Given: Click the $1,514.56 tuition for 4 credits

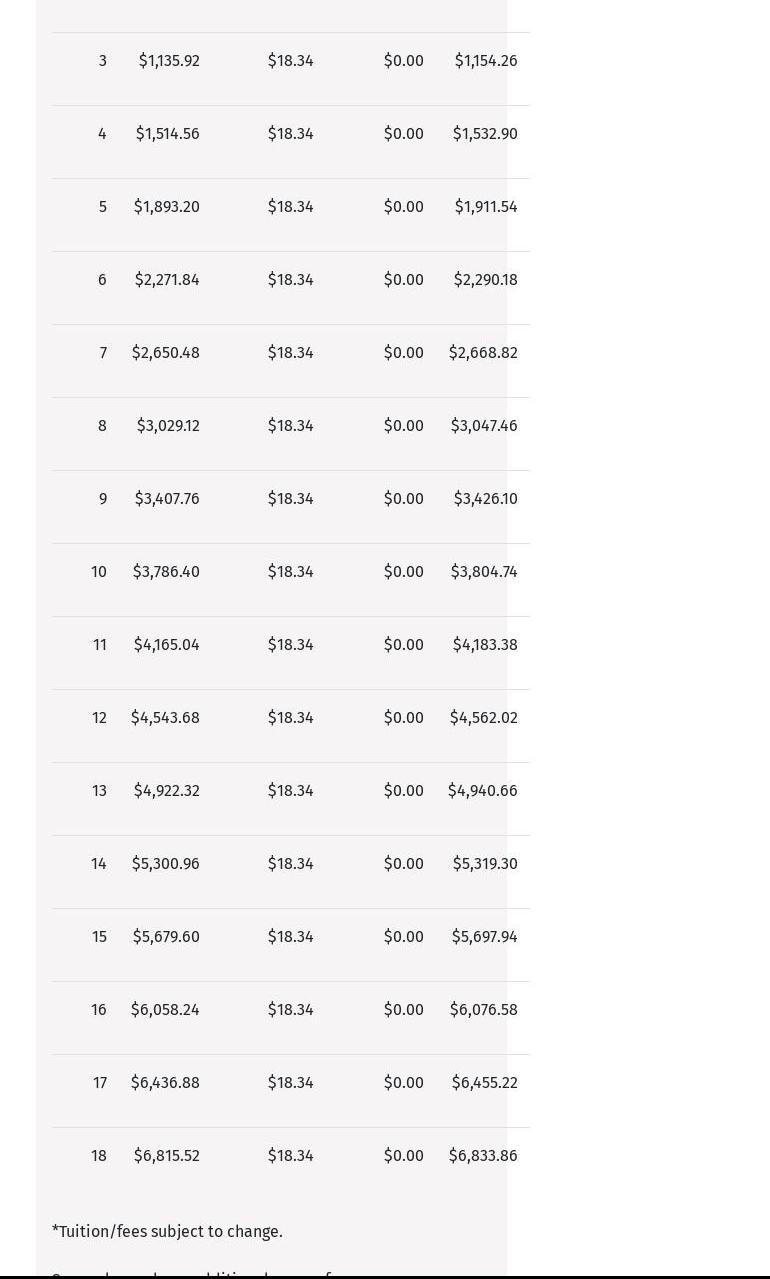Looking at the screenshot, I should [168, 134].
